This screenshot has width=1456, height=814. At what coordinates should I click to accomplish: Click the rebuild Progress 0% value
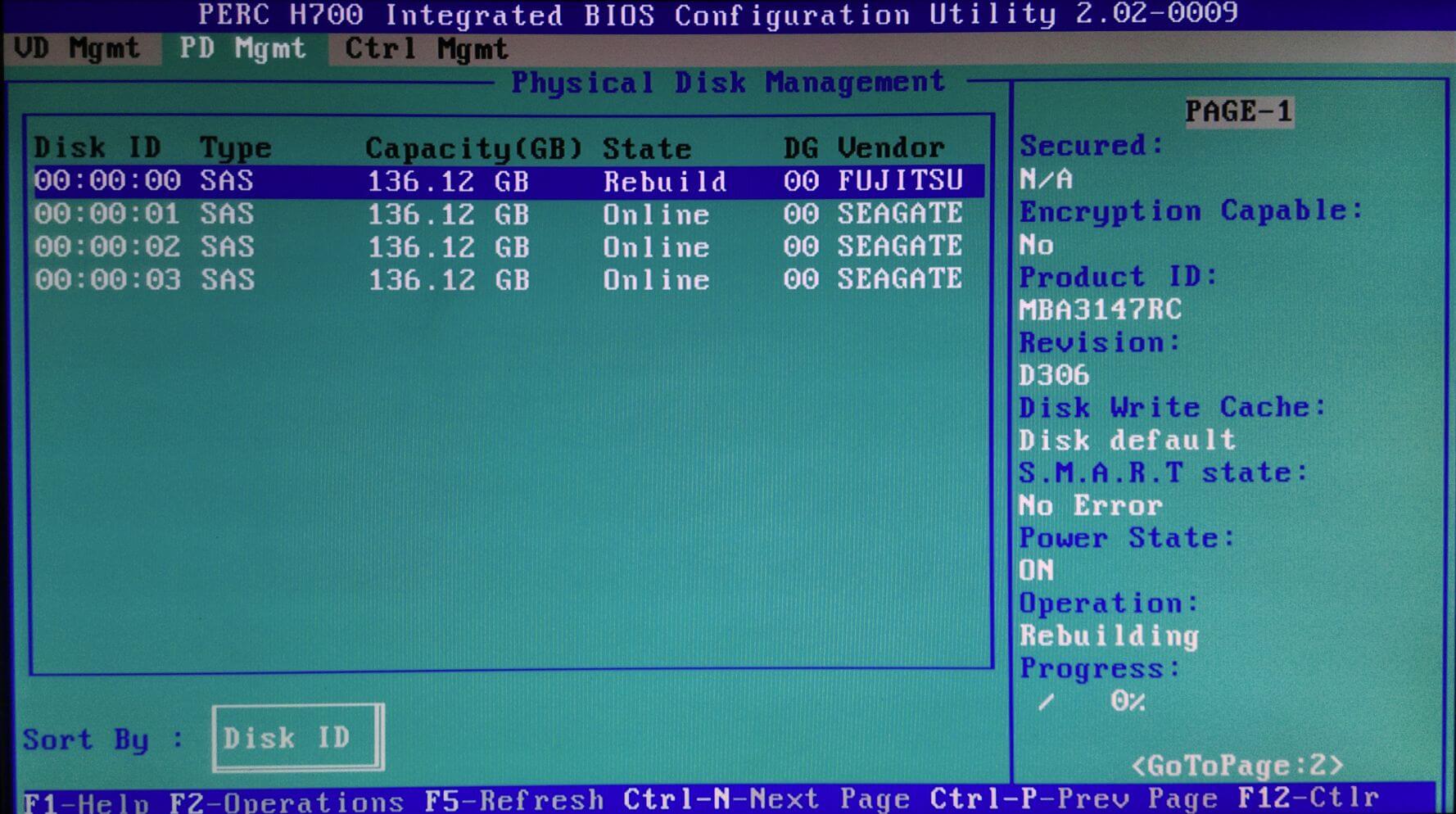pyautogui.click(x=1128, y=701)
